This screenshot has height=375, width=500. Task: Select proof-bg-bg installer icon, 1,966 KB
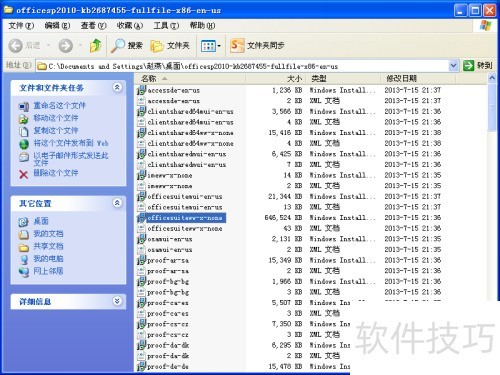pyautogui.click(x=141, y=281)
